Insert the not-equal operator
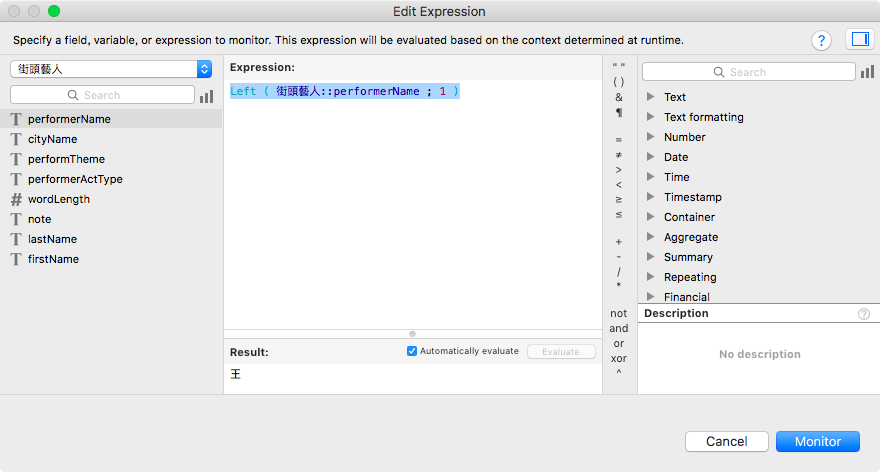 tap(618, 154)
